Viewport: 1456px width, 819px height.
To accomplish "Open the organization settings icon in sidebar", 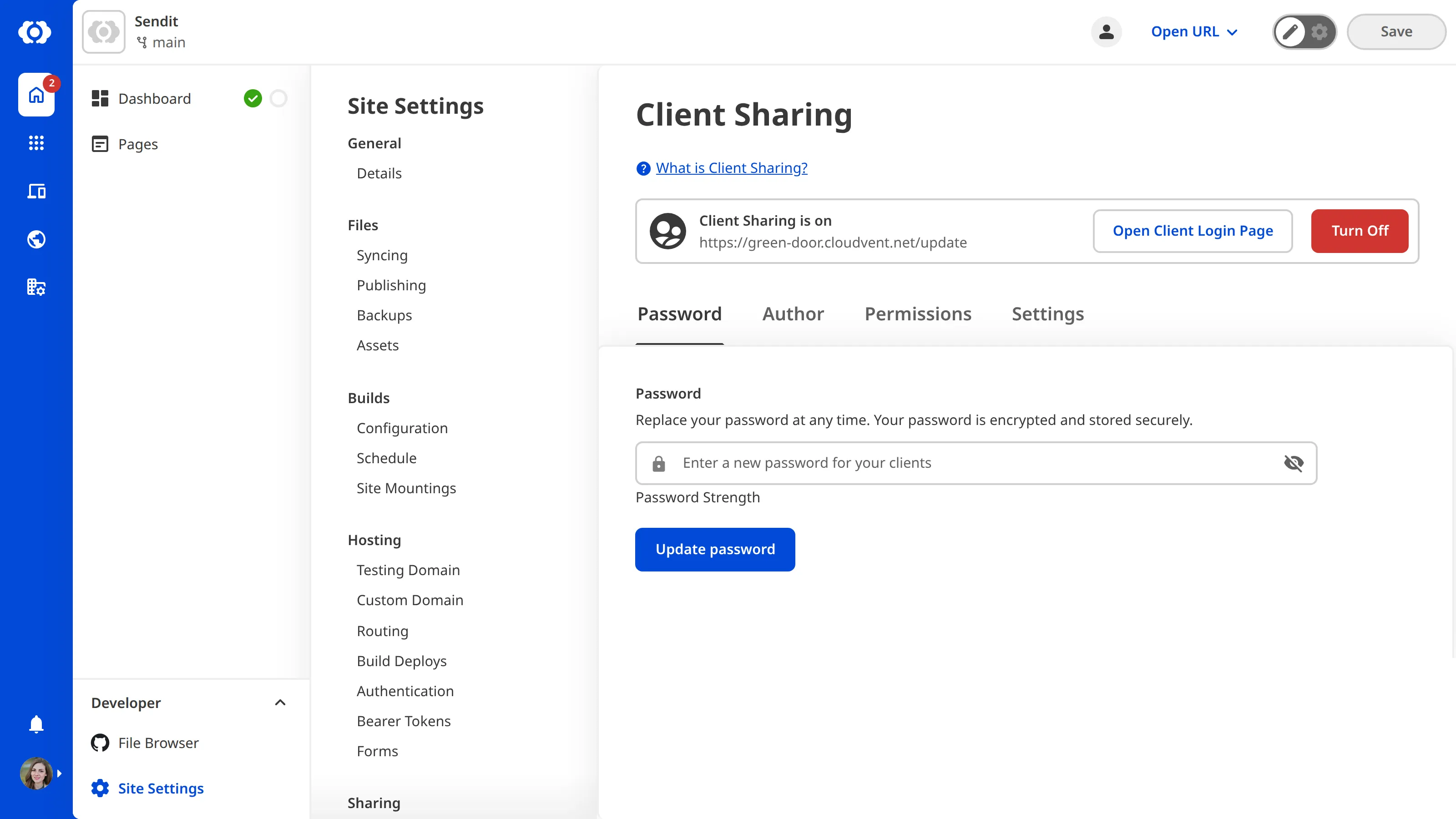I will point(35,287).
